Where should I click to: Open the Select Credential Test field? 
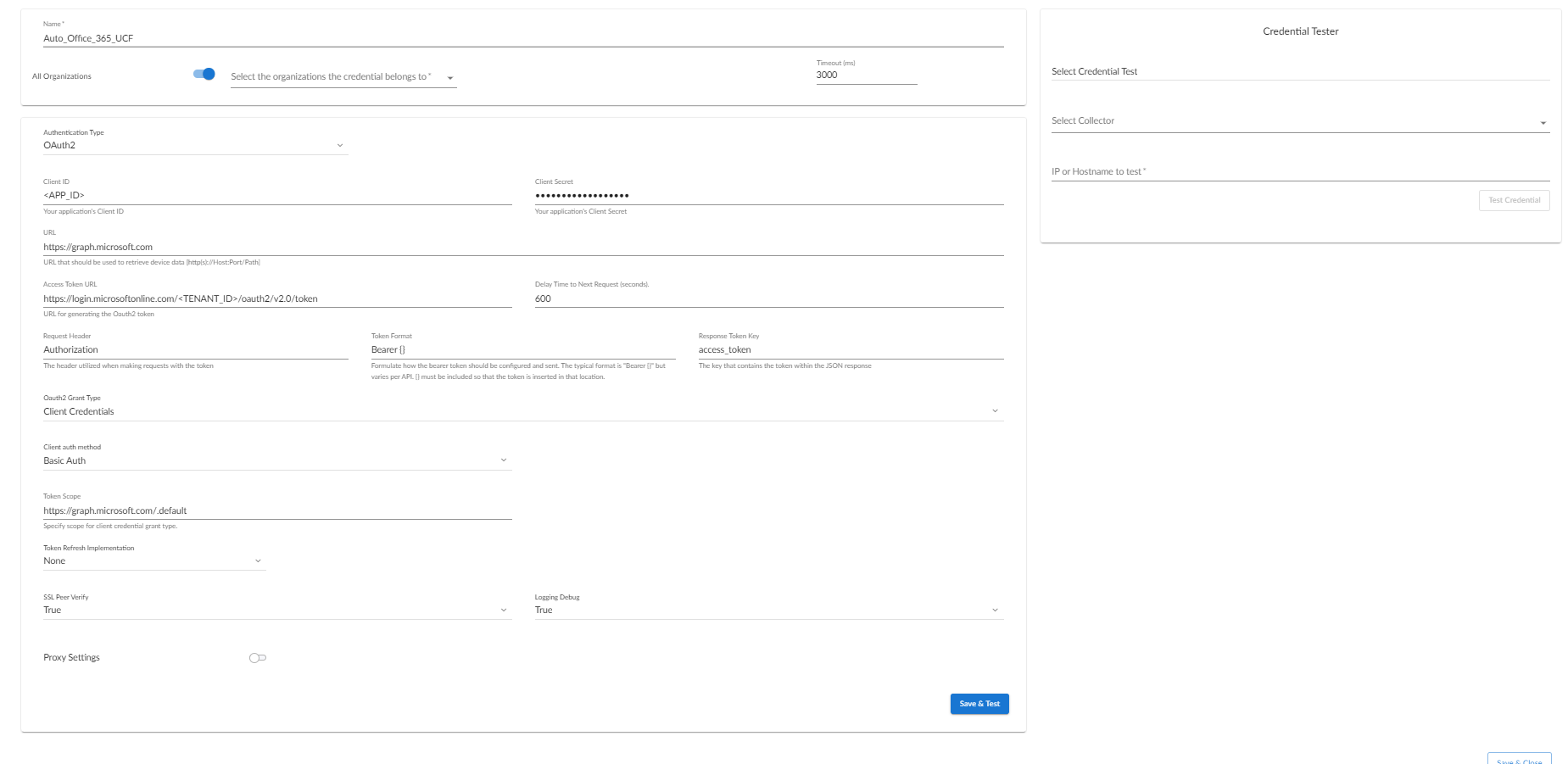tap(1300, 72)
